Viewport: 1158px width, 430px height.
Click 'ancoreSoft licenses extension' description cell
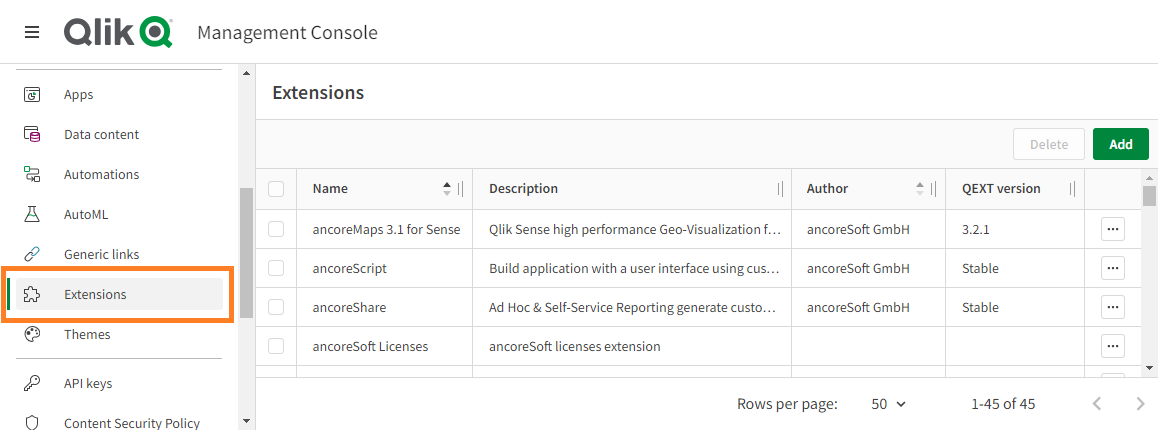coord(575,347)
